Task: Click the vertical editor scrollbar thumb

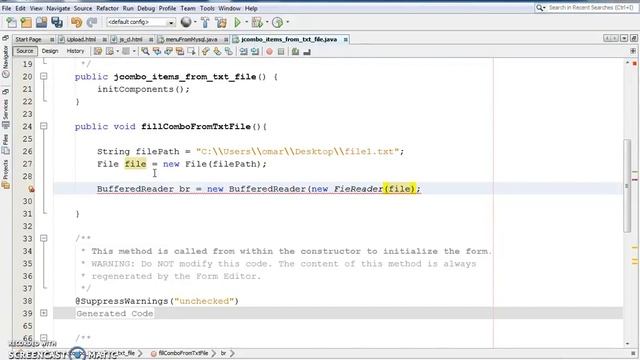Action: pos(627,186)
